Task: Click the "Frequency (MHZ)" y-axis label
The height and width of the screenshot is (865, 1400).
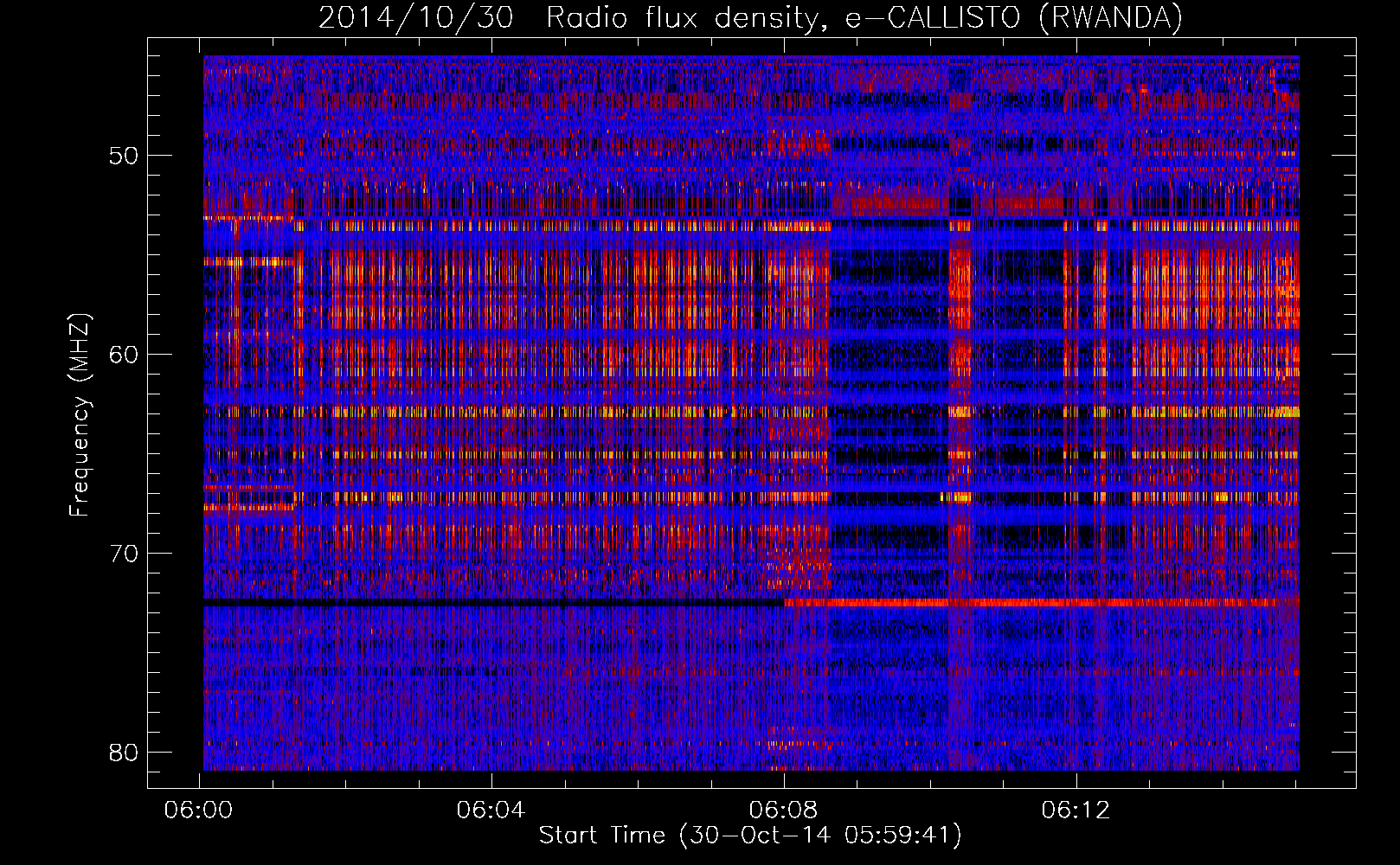Action: tap(79, 414)
